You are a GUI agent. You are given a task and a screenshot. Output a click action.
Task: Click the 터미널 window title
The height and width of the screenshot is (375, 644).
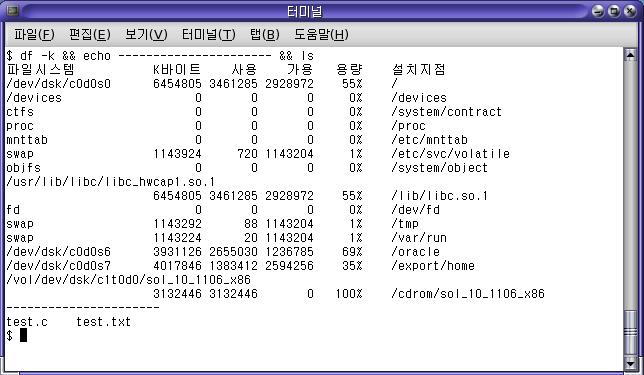click(x=304, y=11)
